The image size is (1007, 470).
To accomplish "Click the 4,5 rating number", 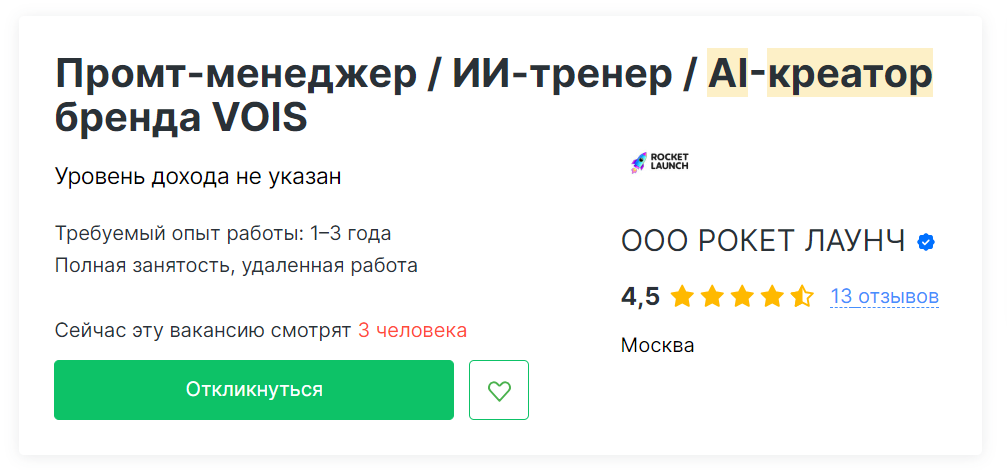I will (640, 297).
